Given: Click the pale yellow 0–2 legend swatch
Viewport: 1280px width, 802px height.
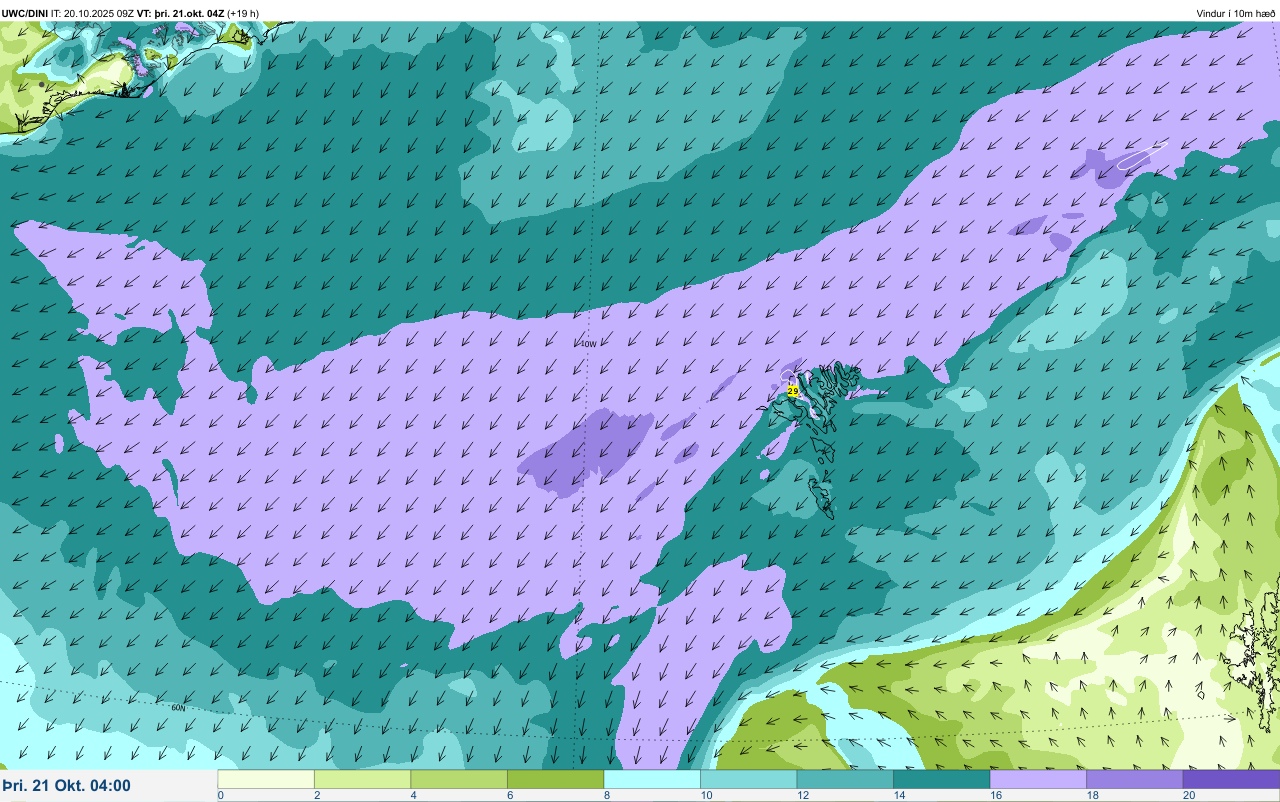Looking at the screenshot, I should [x=266, y=779].
